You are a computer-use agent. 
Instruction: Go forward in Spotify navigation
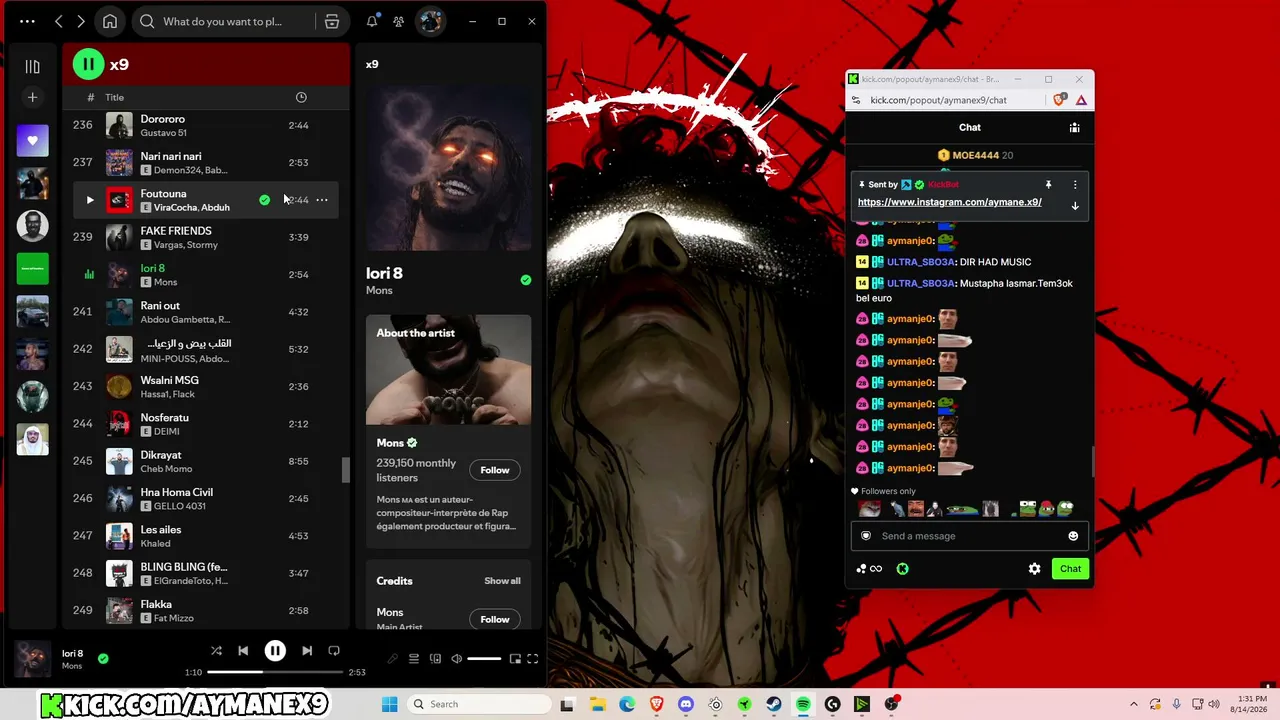point(81,21)
